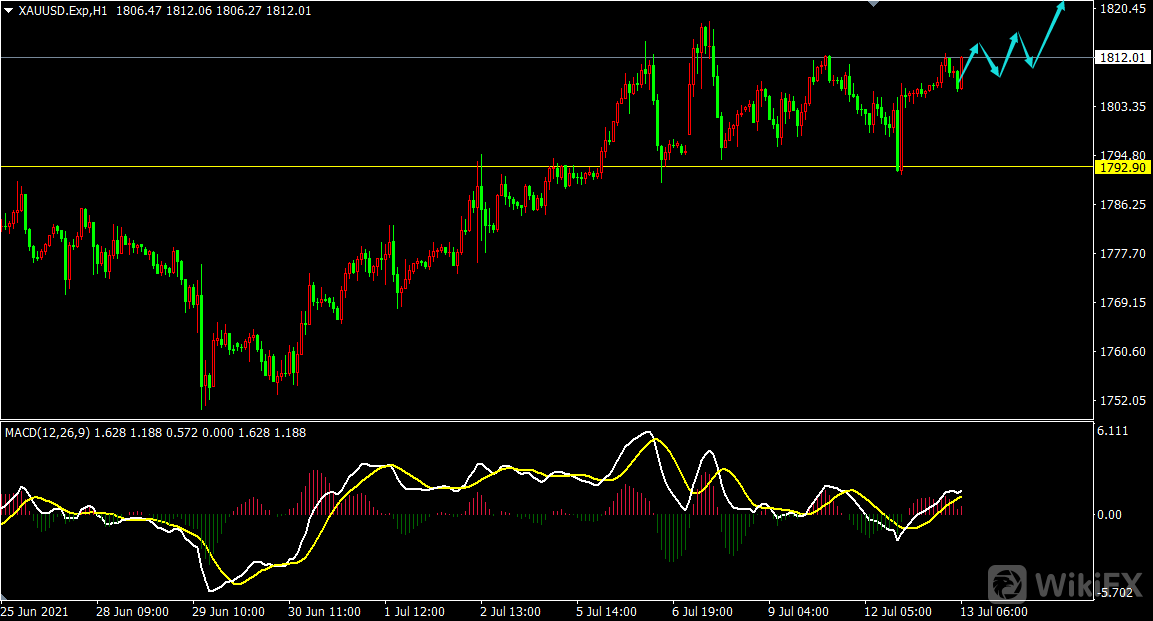
Task: Click the chart shift triangle at top edge
Action: [x=874, y=4]
